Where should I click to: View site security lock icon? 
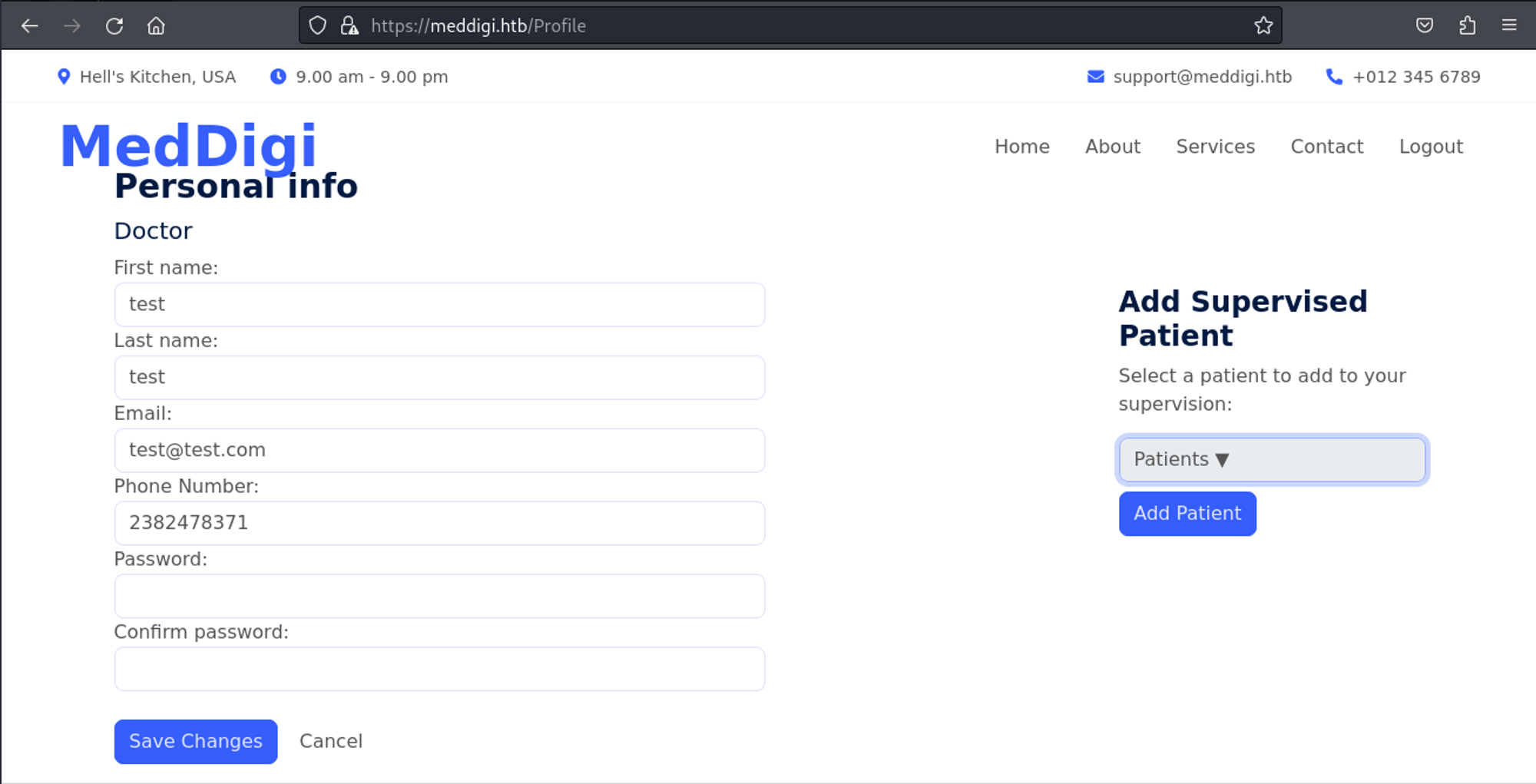point(349,26)
